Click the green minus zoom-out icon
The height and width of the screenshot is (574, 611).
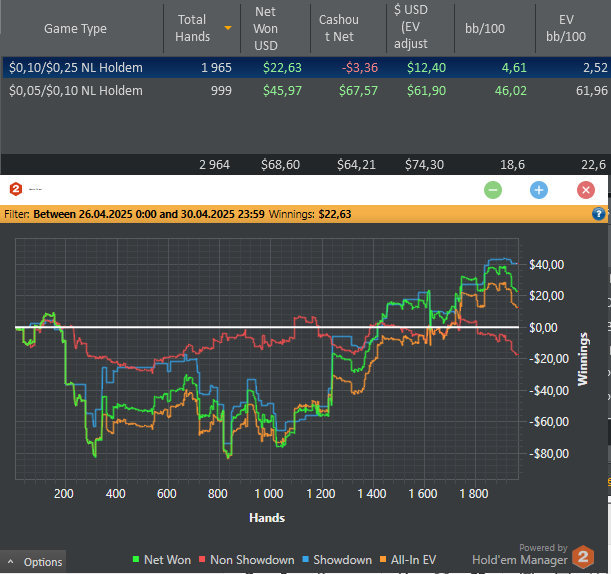pos(493,190)
